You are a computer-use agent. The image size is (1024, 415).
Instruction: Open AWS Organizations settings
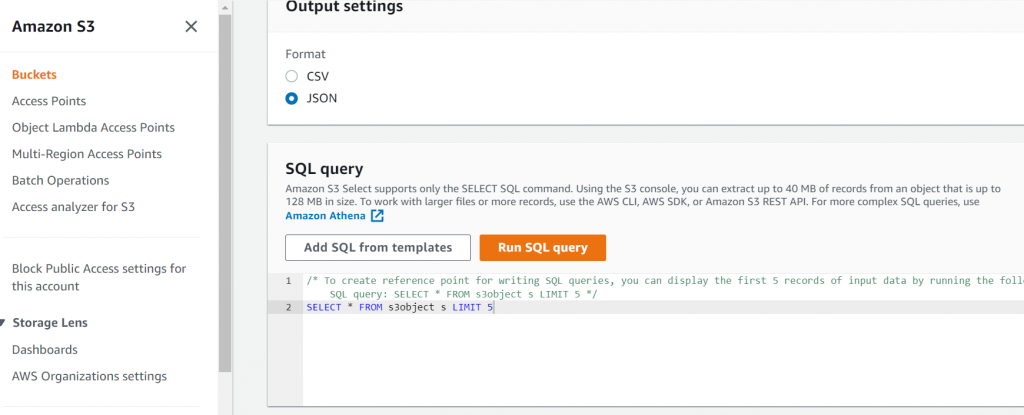pyautogui.click(x=89, y=376)
